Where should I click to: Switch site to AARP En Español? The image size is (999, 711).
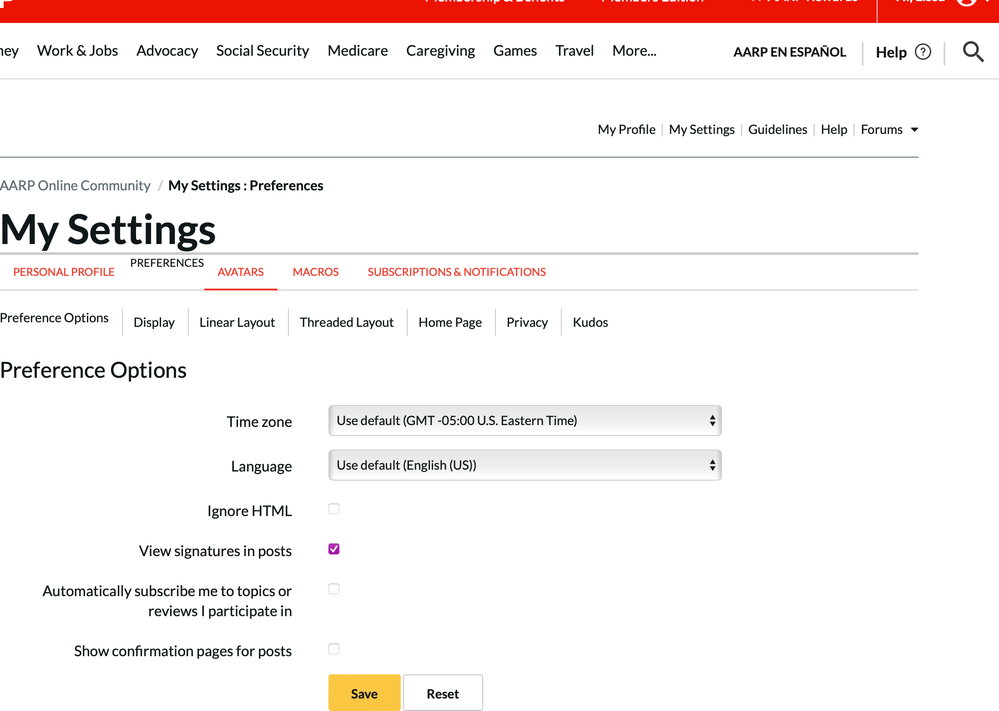pyautogui.click(x=789, y=52)
